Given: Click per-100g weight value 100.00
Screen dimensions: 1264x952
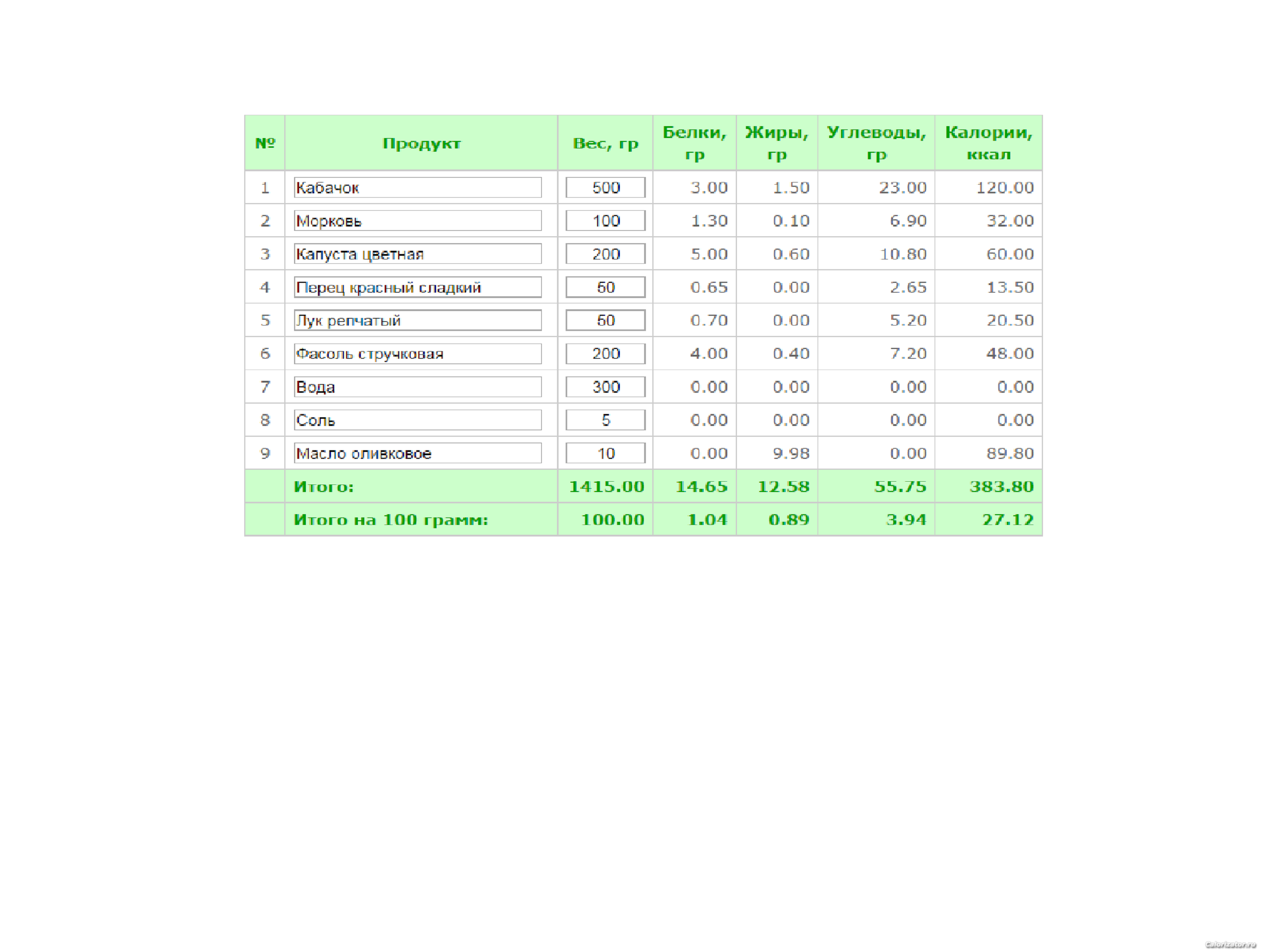Looking at the screenshot, I should pos(613,520).
